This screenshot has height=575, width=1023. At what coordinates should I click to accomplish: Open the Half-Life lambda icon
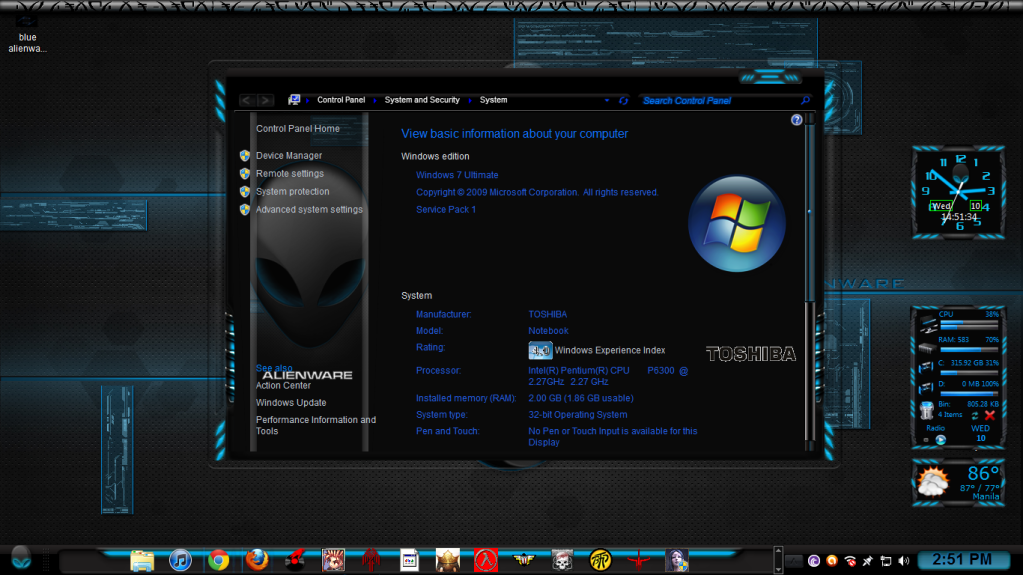click(x=485, y=561)
